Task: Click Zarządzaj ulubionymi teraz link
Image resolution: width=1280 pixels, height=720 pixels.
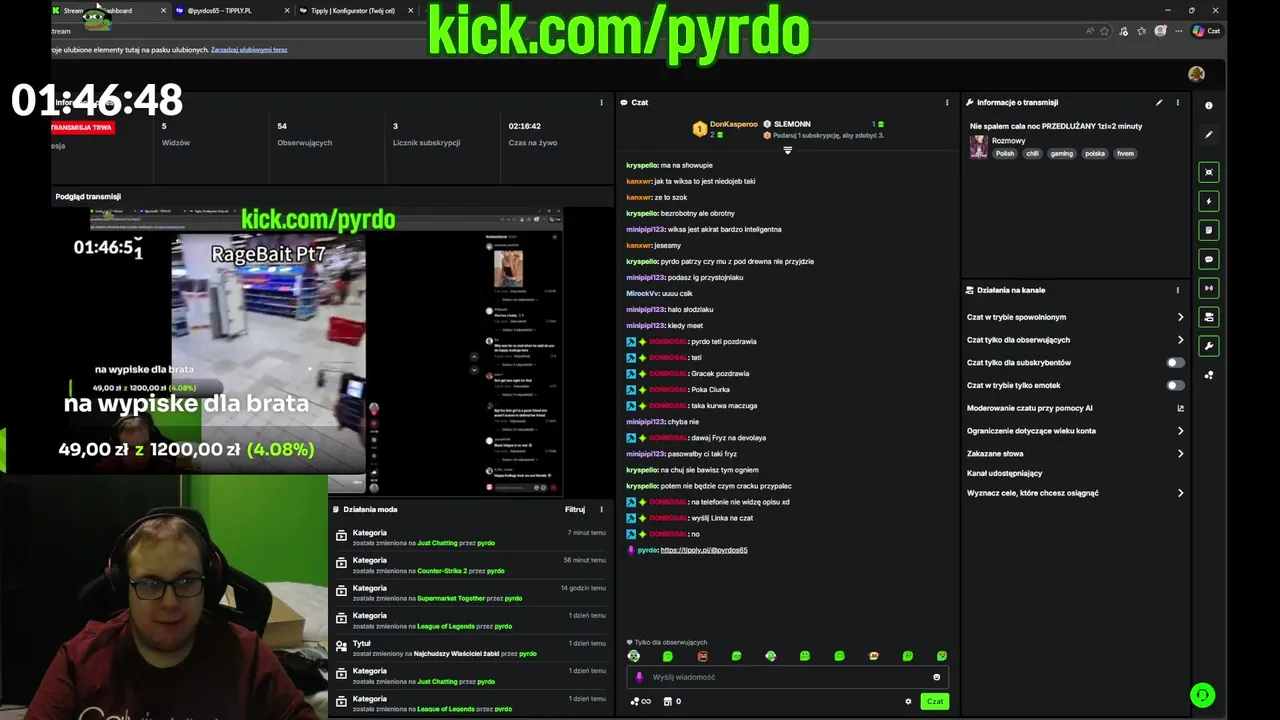Action: pos(249,49)
